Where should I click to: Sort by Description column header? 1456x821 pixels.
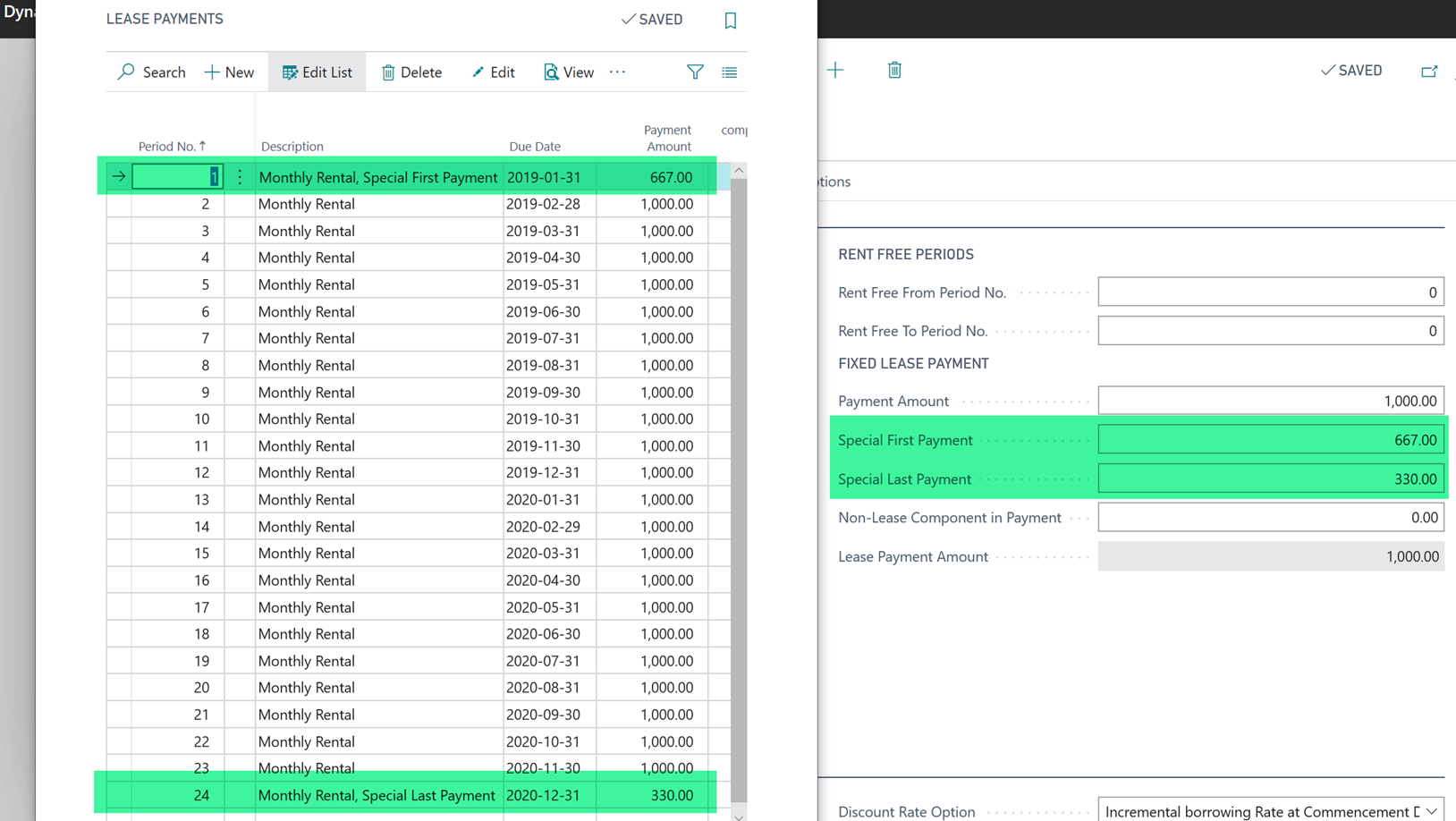[292, 147]
